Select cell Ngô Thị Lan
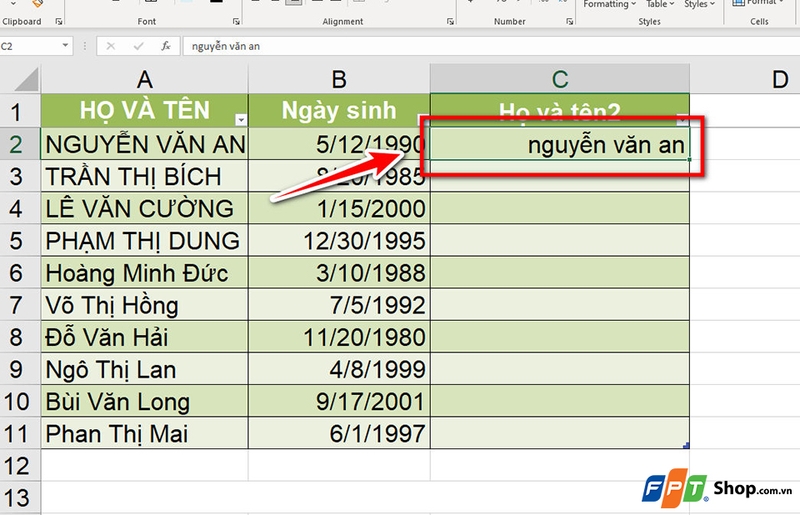The image size is (800, 515). coord(144,369)
